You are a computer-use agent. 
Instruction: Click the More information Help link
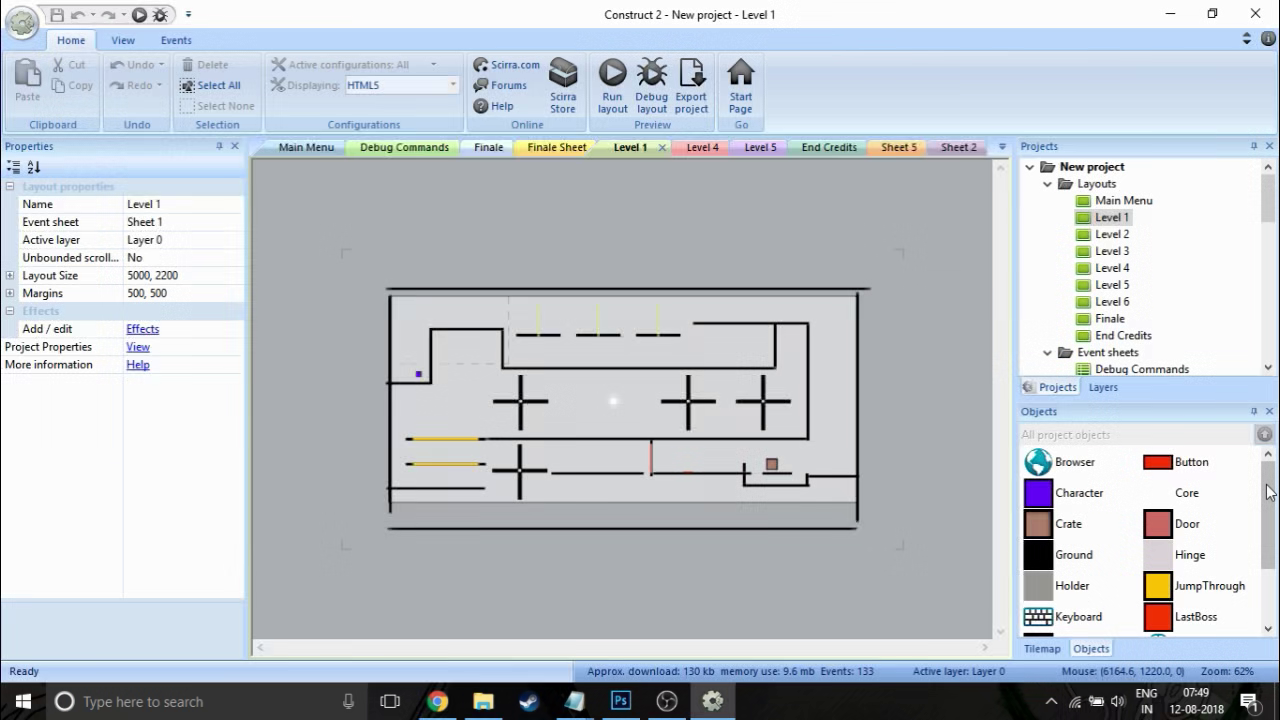[138, 365]
